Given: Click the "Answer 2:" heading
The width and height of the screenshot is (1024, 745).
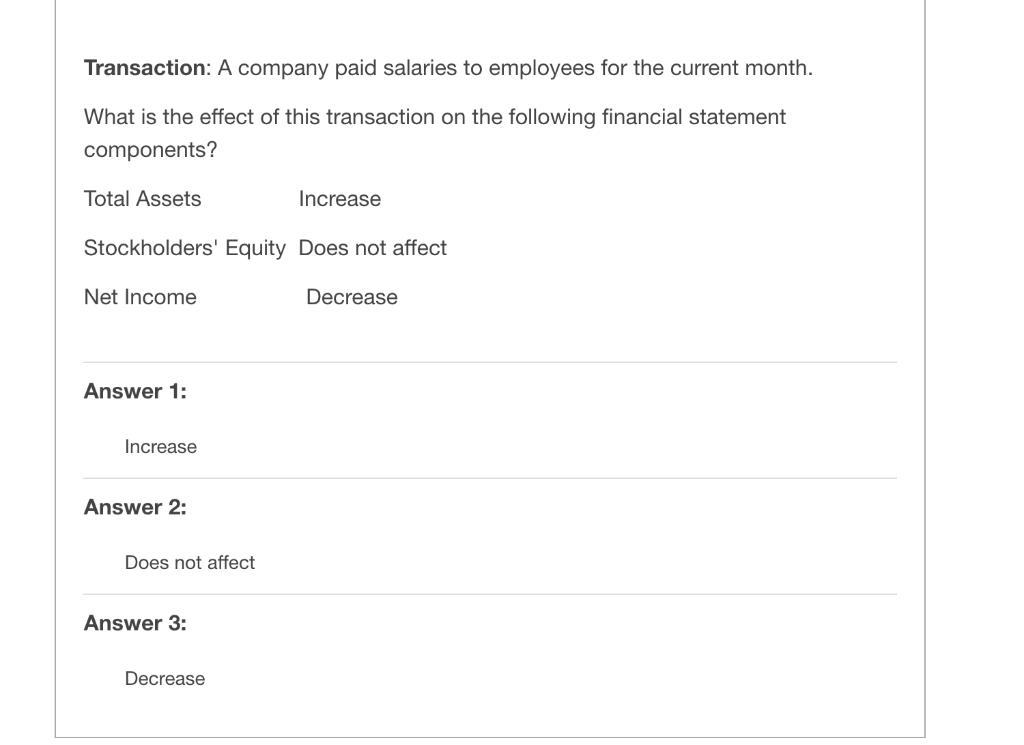Looking at the screenshot, I should [135, 507].
